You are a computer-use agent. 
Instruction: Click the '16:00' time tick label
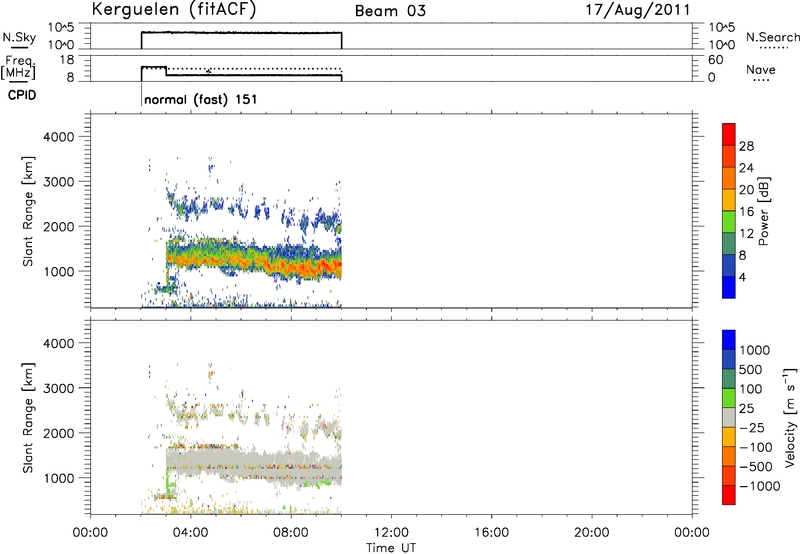tap(491, 533)
